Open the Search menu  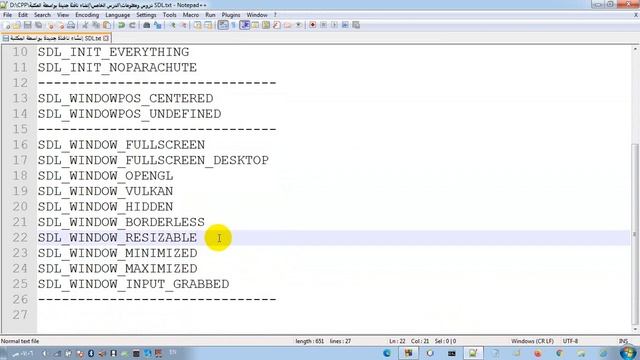[42, 15]
